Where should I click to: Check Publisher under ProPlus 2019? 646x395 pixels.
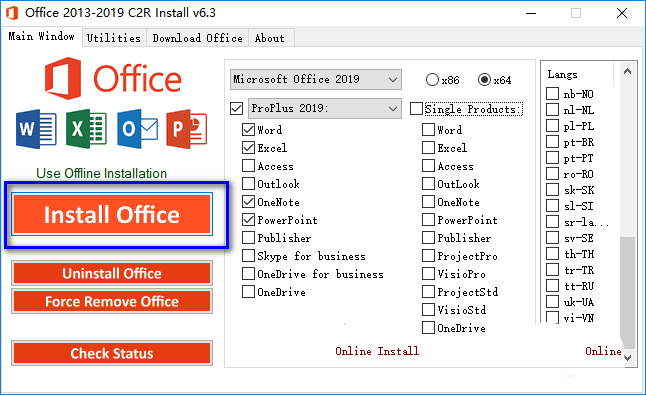[x=248, y=238]
